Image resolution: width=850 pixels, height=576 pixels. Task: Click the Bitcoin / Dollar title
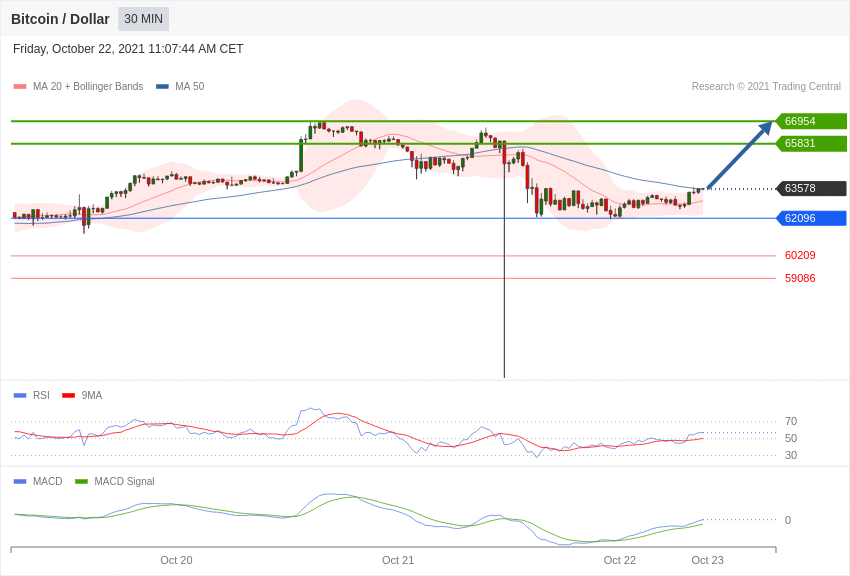[60, 19]
